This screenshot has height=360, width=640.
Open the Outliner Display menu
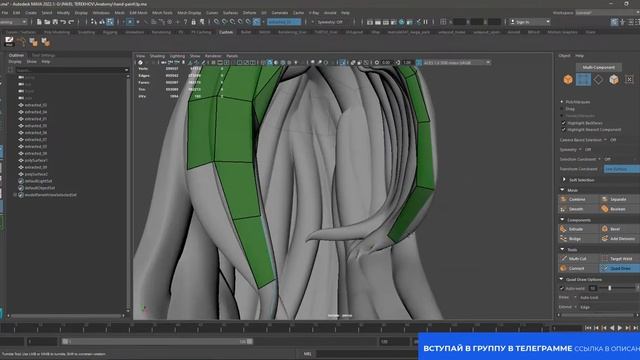tap(15, 62)
